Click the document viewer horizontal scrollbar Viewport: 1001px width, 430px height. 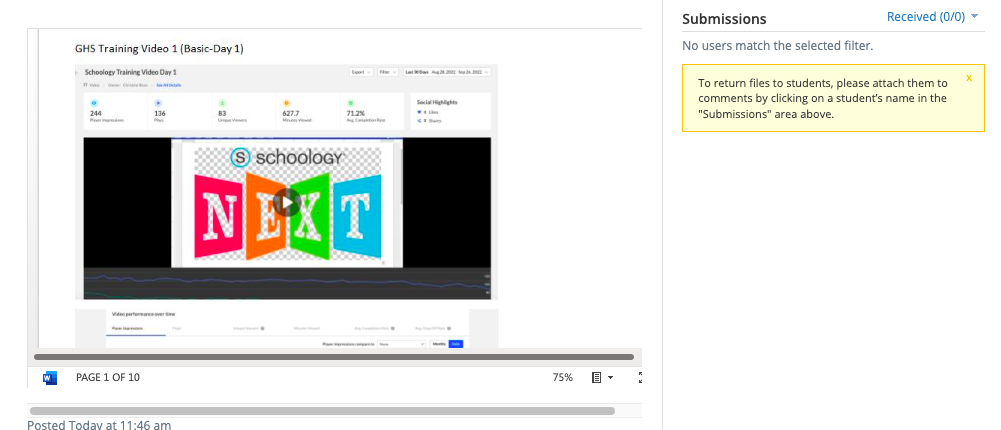click(334, 357)
